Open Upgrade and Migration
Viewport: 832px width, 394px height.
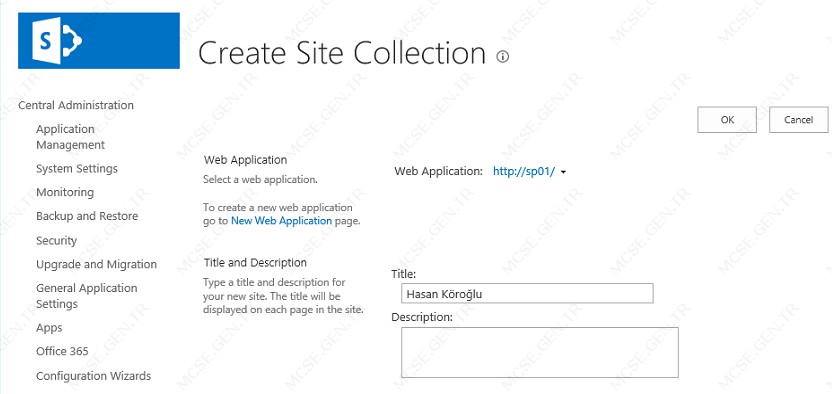click(x=97, y=265)
